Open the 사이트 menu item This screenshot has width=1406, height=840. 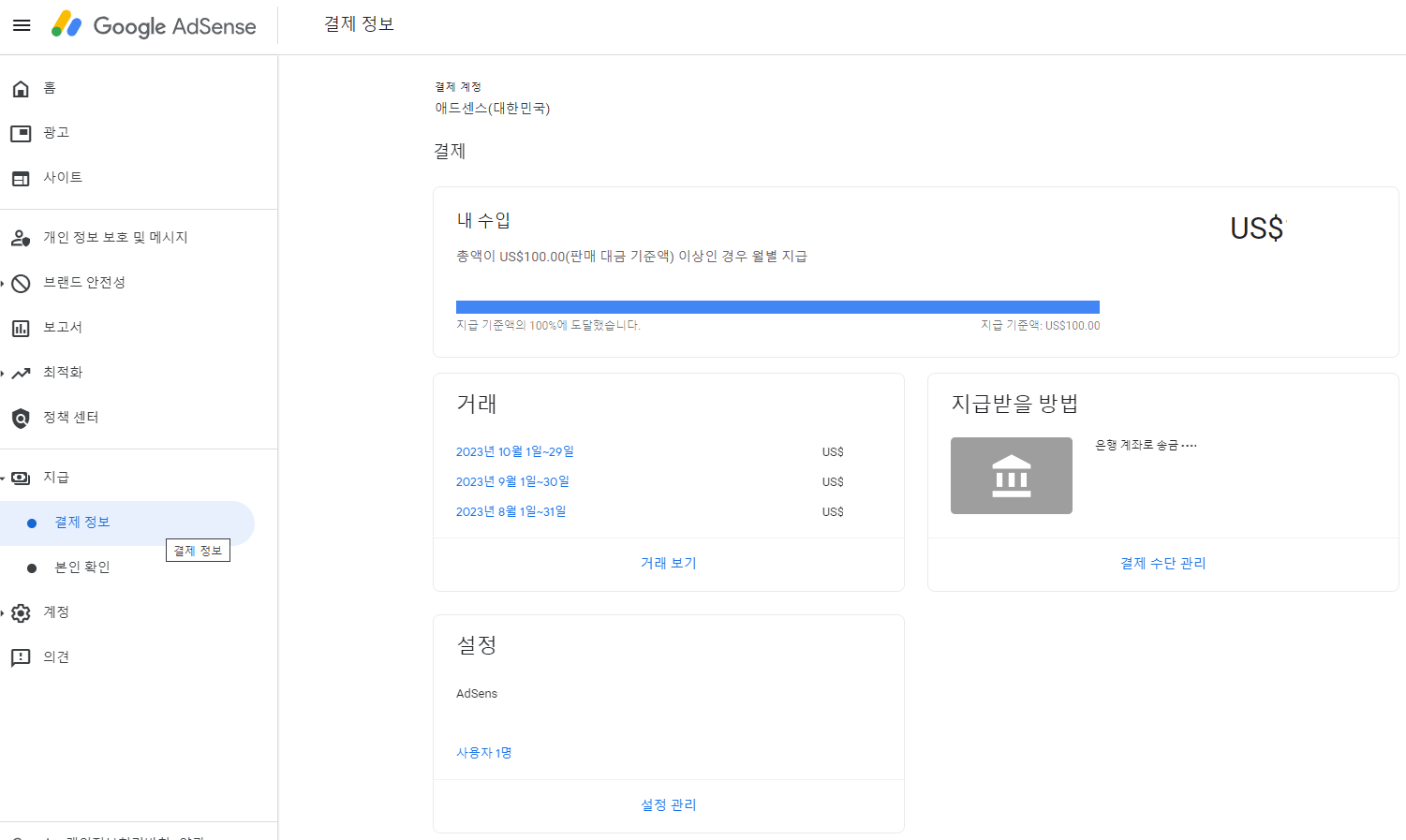pos(139,178)
